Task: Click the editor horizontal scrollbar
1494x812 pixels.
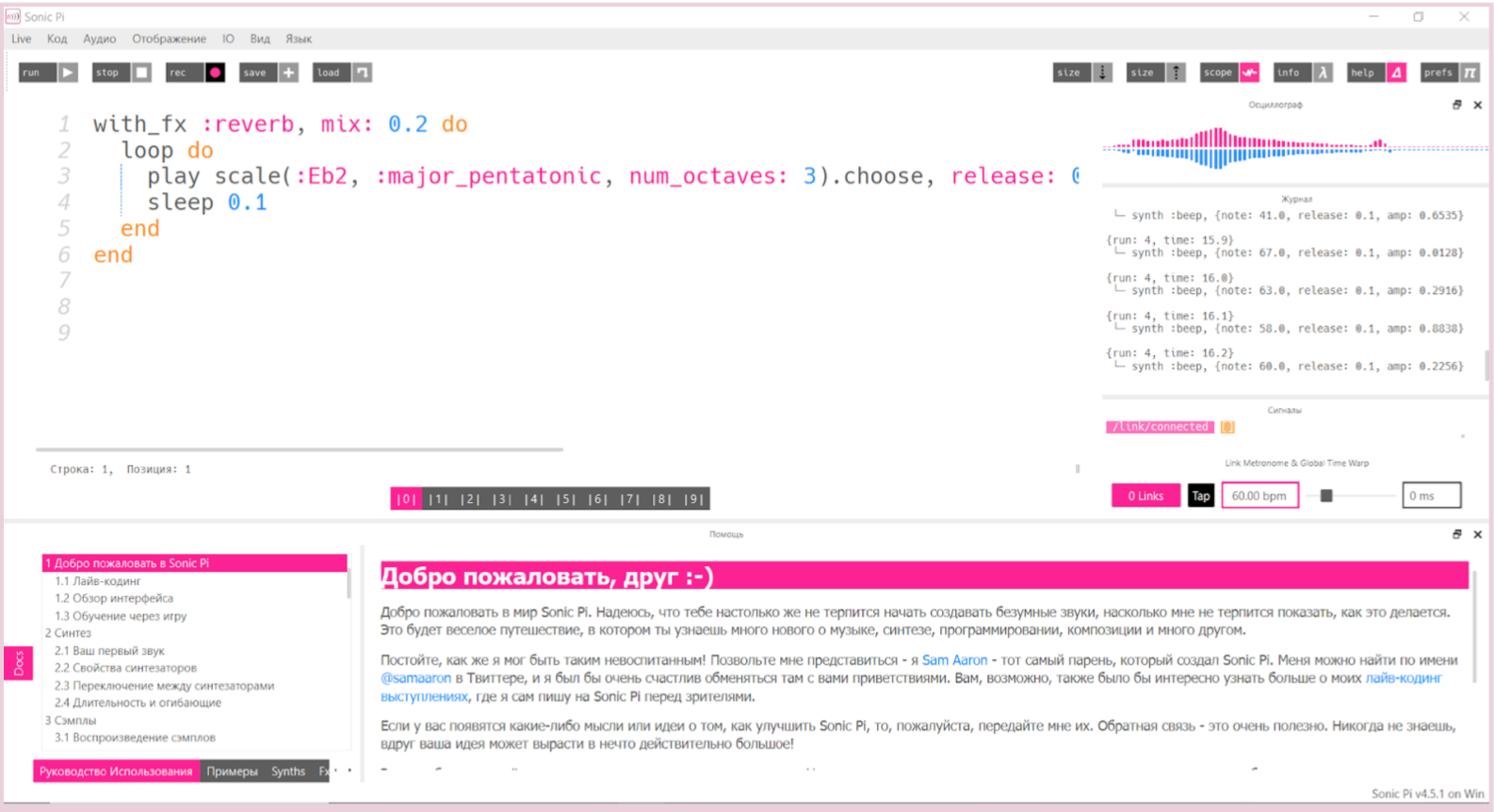Action: coord(300,450)
